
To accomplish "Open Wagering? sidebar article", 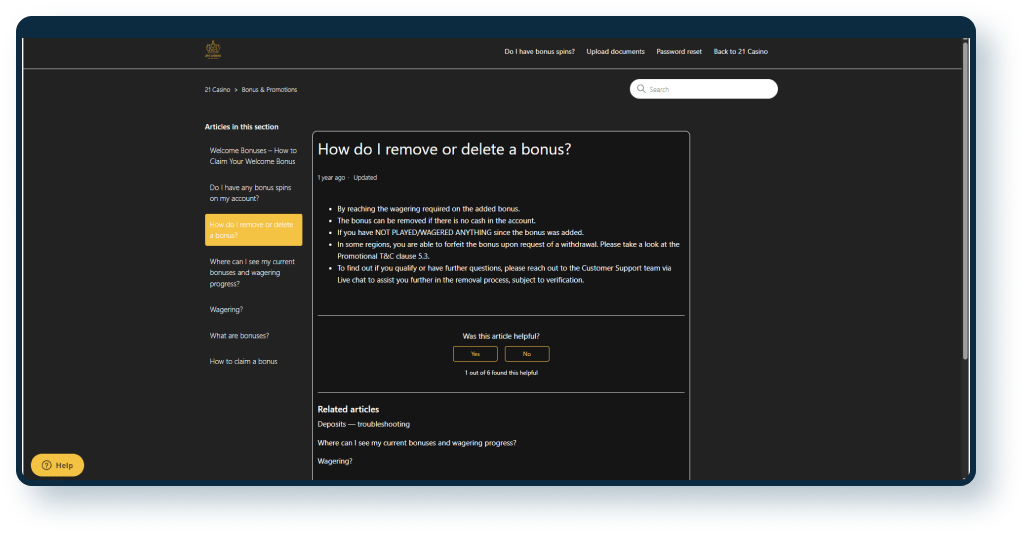I will [x=226, y=309].
